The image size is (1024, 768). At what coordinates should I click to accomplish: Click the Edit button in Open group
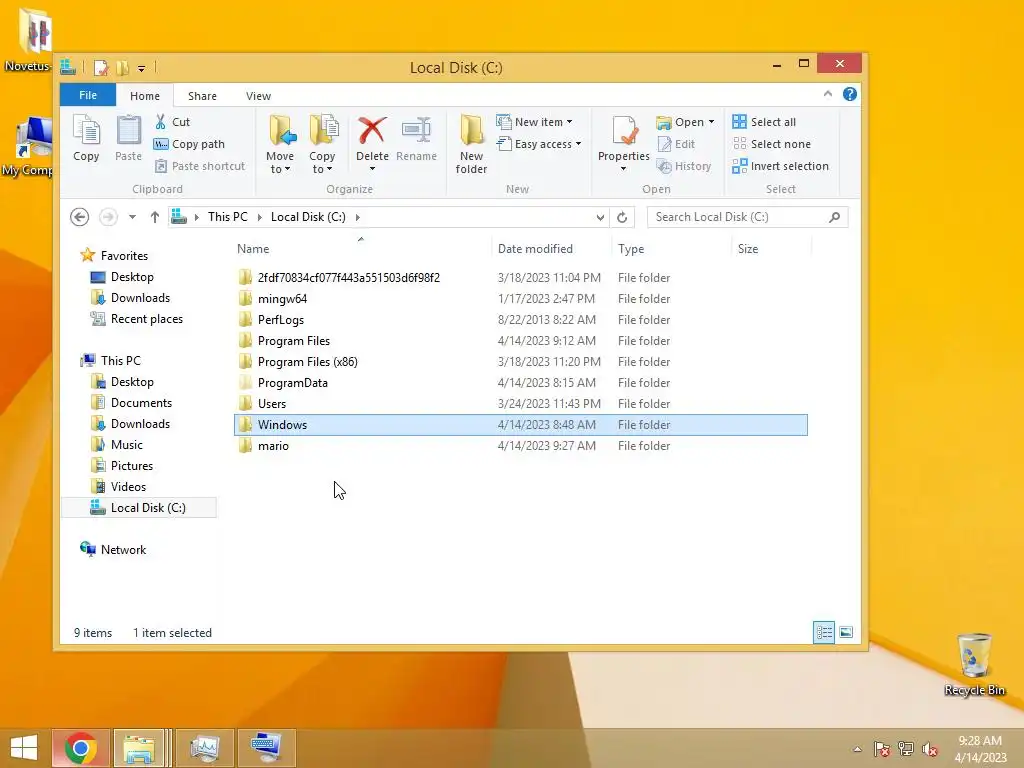(x=676, y=144)
